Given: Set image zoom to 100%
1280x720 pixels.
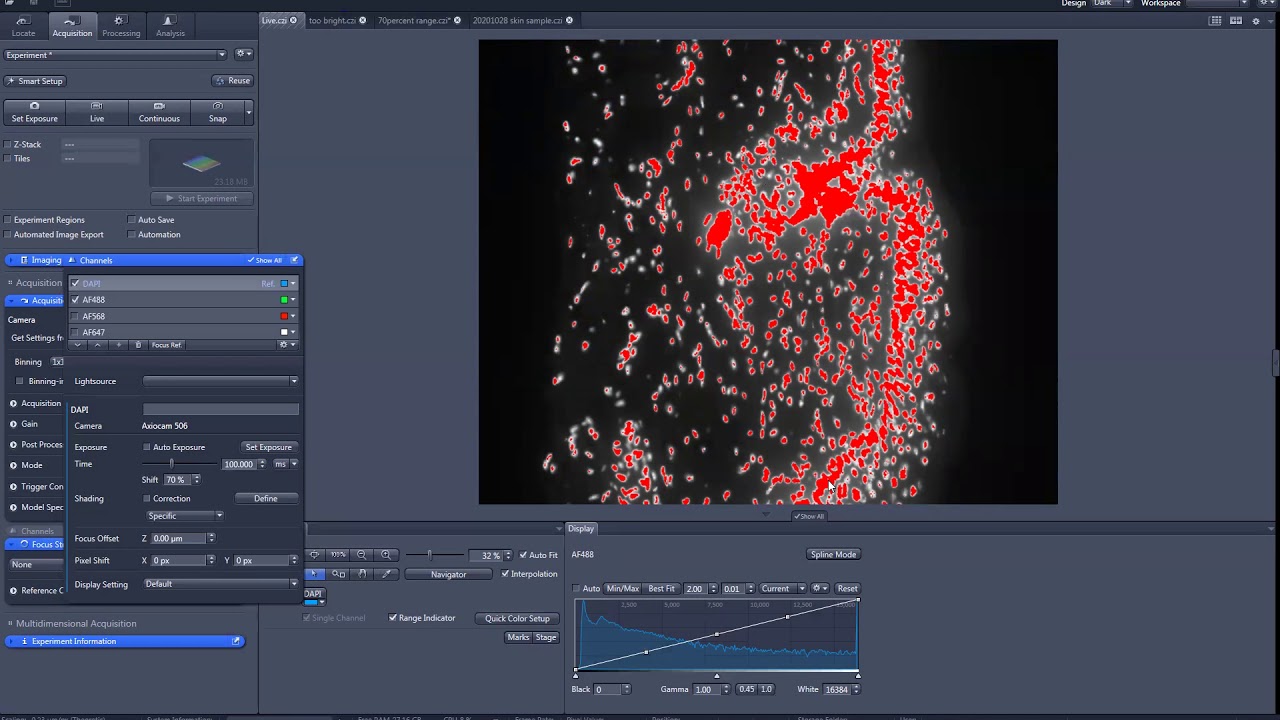Looking at the screenshot, I should (338, 555).
